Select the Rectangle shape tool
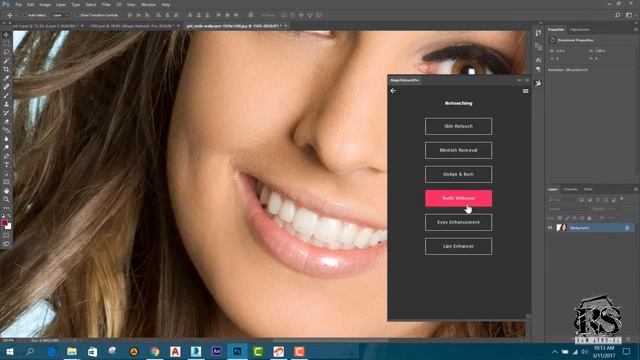 pos(6,182)
